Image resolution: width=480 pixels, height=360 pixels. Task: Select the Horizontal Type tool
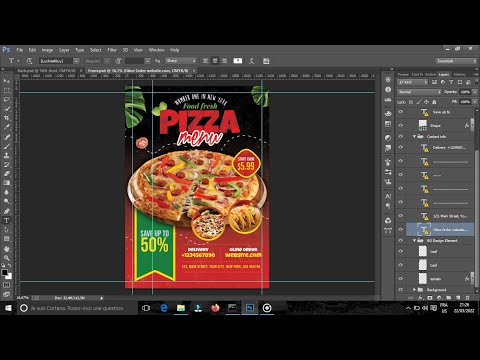[6, 220]
